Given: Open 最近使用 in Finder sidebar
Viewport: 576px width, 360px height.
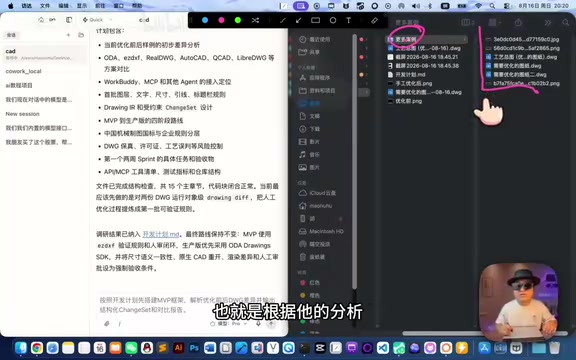Looking at the screenshot, I should coord(319,39).
